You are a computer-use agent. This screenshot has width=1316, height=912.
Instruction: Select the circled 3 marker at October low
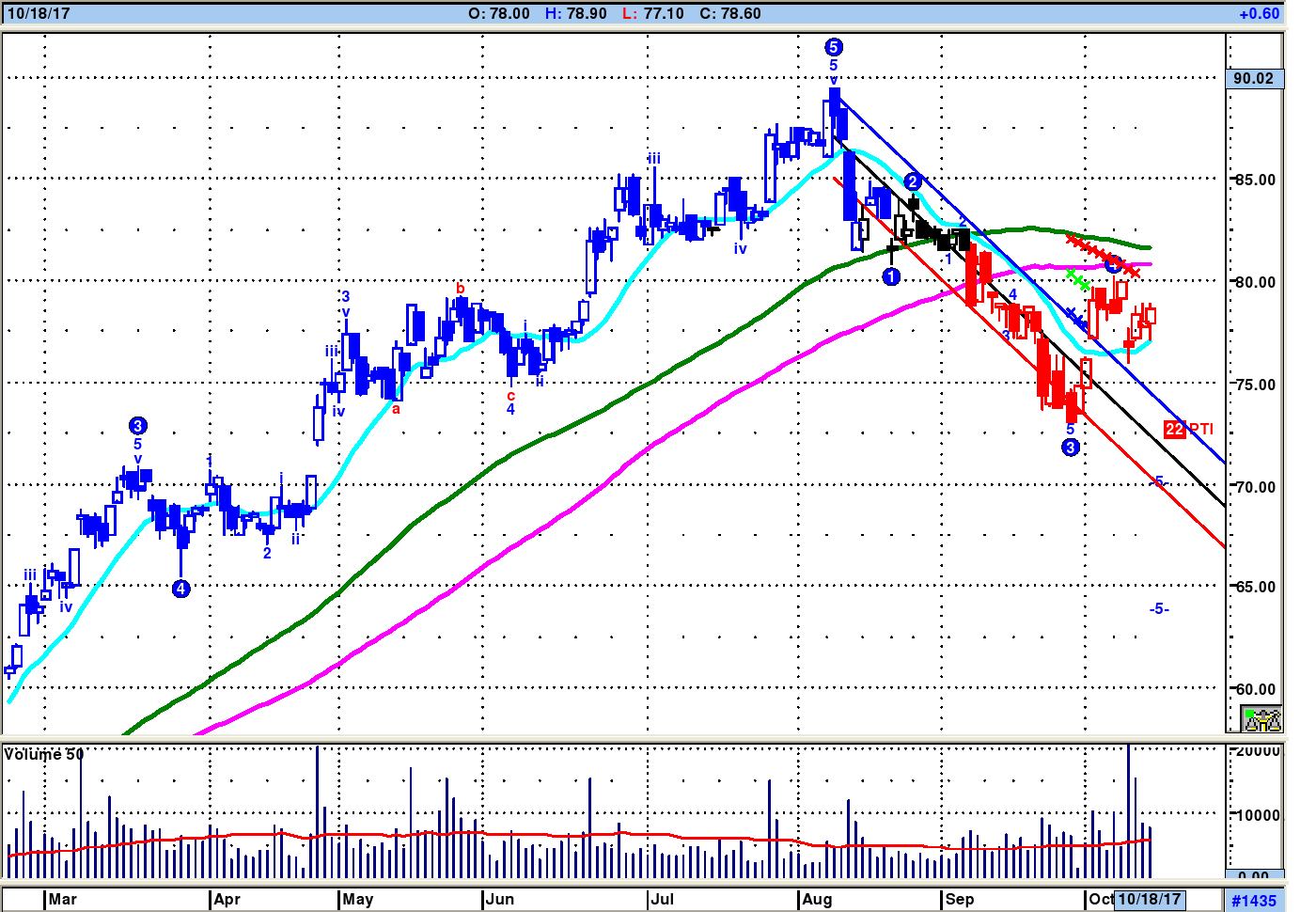(1071, 448)
